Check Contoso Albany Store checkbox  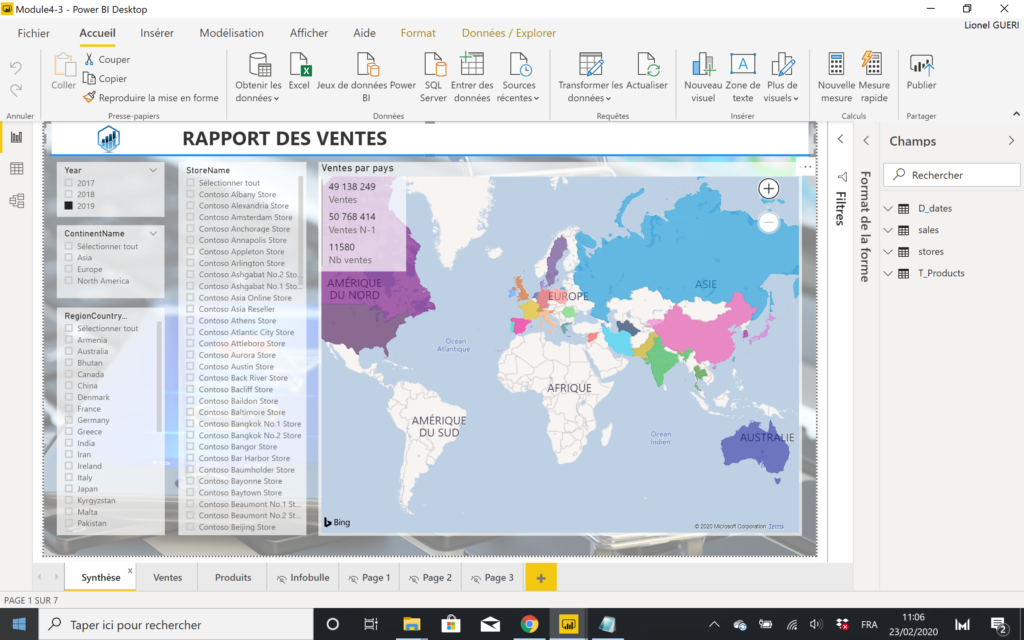[x=190, y=194]
